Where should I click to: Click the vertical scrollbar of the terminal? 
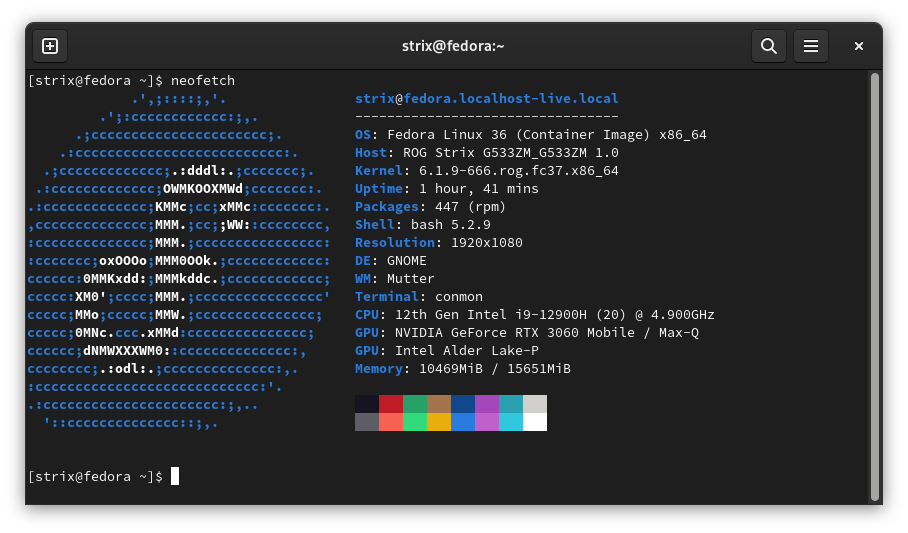click(x=874, y=287)
